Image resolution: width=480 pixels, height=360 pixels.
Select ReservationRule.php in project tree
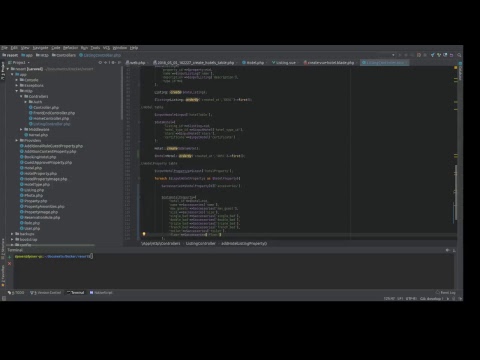click(40, 217)
